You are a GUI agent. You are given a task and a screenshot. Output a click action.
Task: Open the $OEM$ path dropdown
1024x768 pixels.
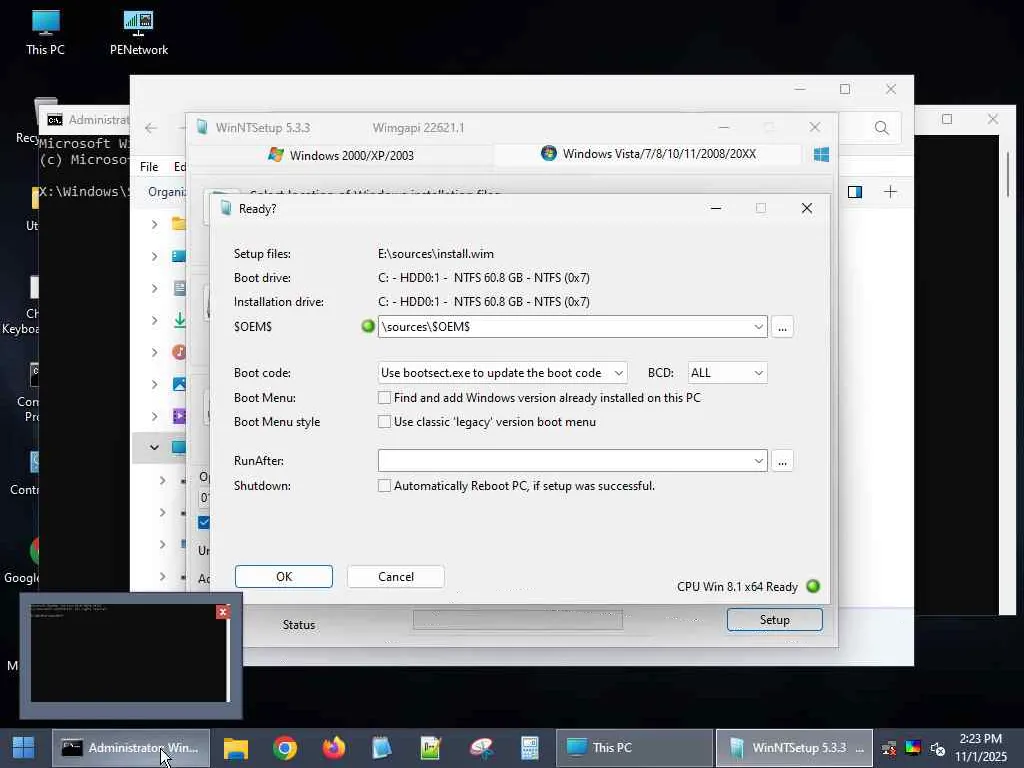pos(758,327)
